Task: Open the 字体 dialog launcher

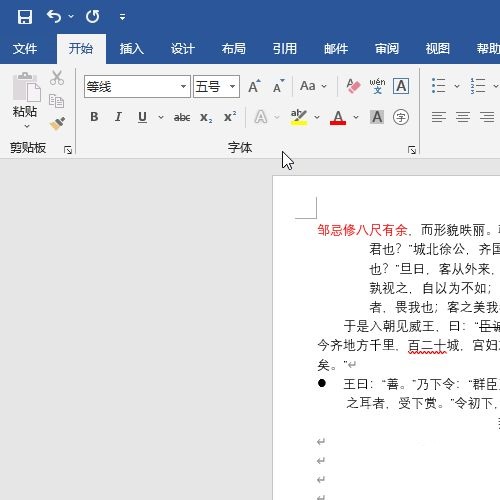Action: pos(412,150)
